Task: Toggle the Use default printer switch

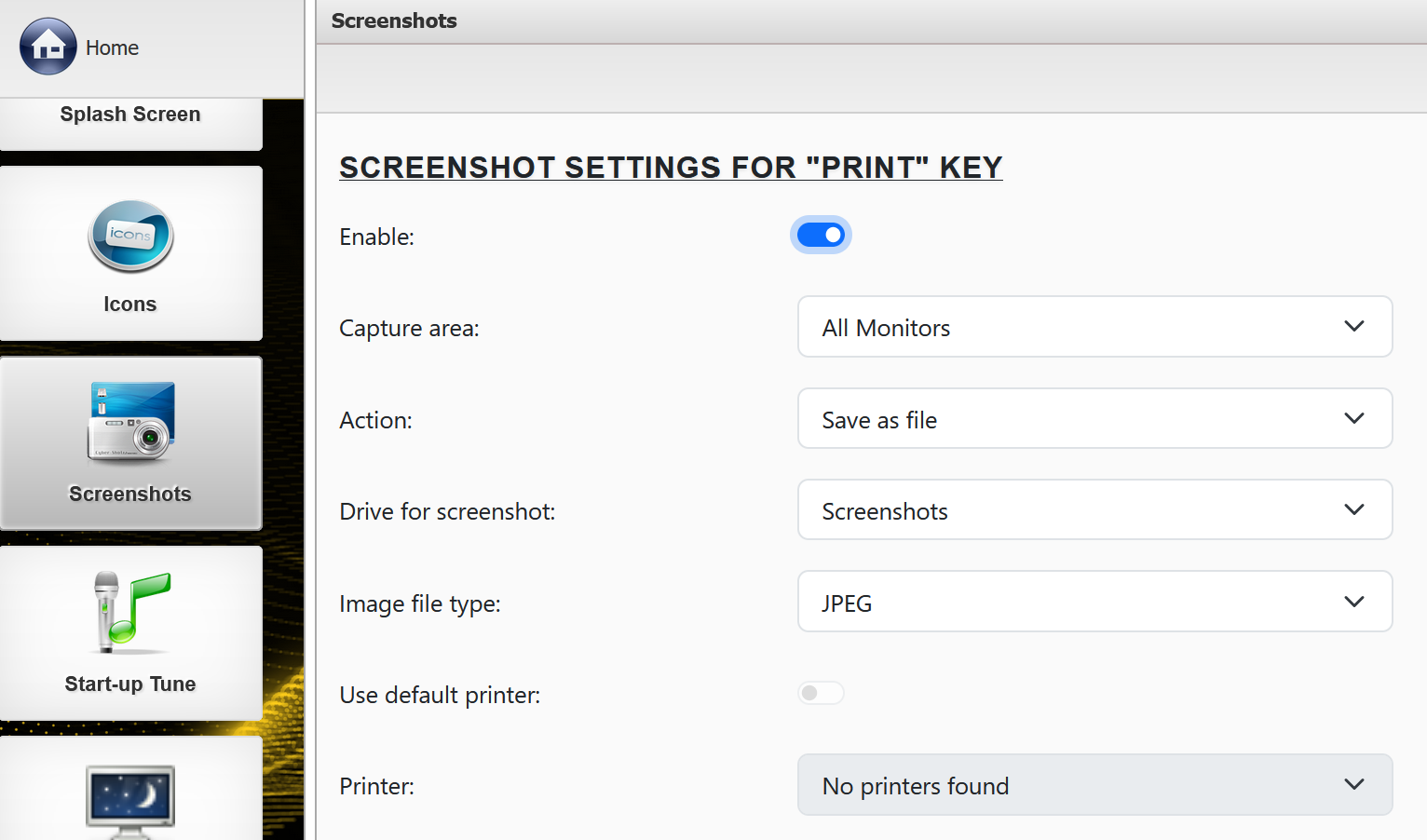Action: (x=821, y=694)
